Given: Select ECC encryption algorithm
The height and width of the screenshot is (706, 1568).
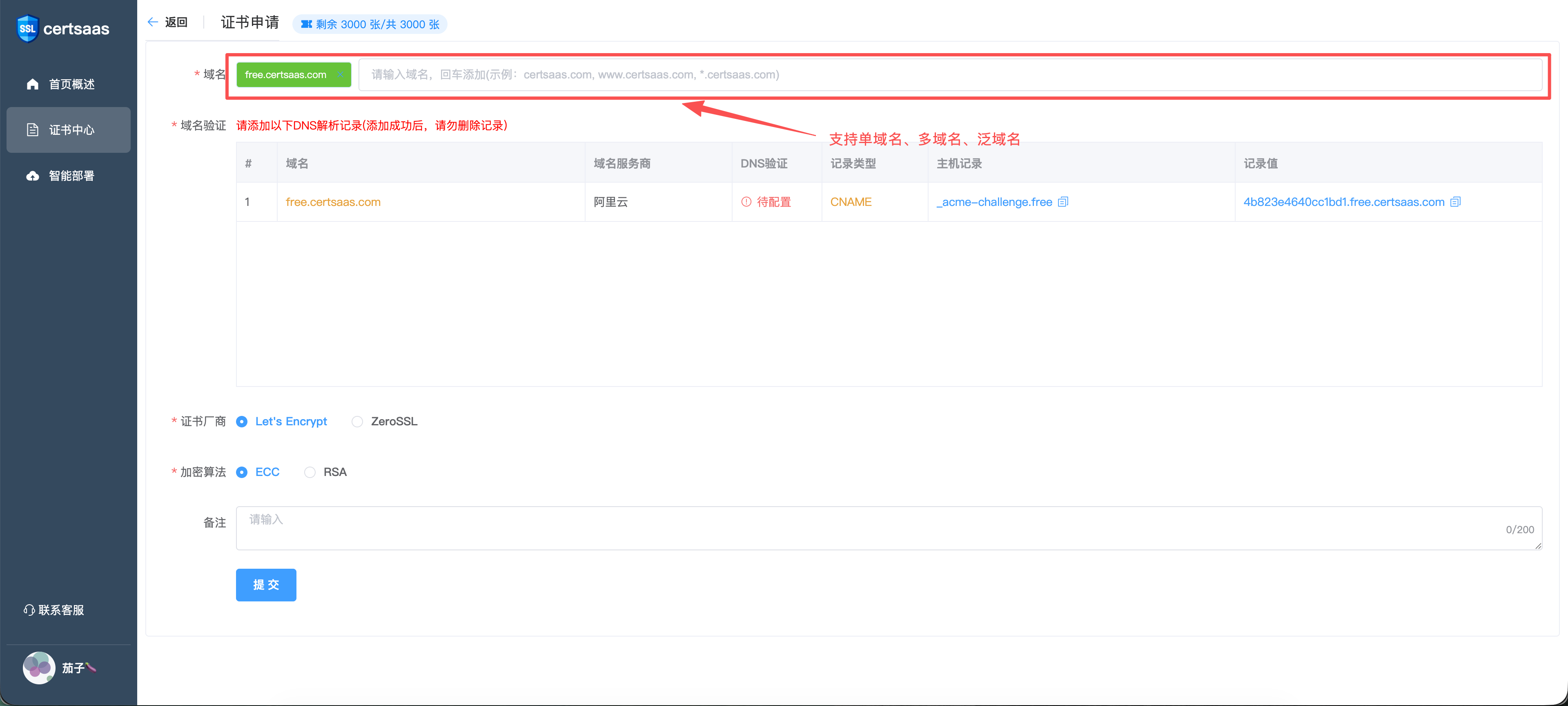Looking at the screenshot, I should coord(258,472).
